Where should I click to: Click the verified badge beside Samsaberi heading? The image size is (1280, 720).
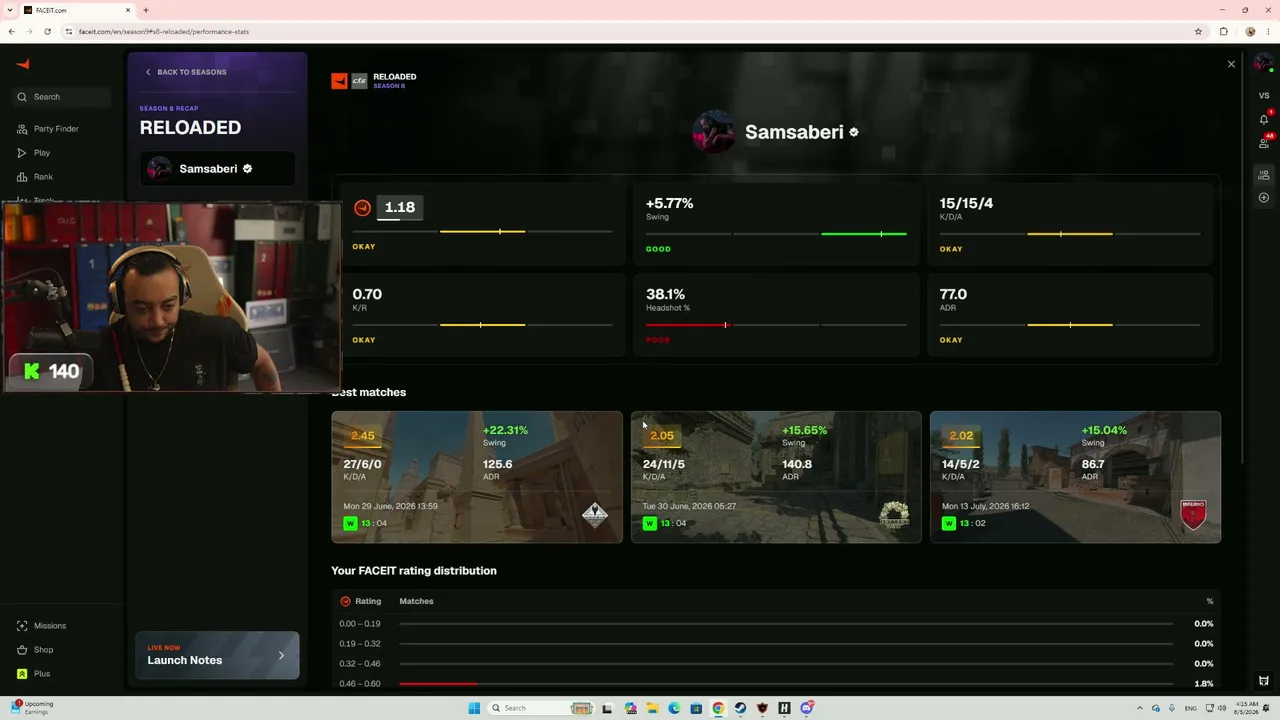coord(853,132)
